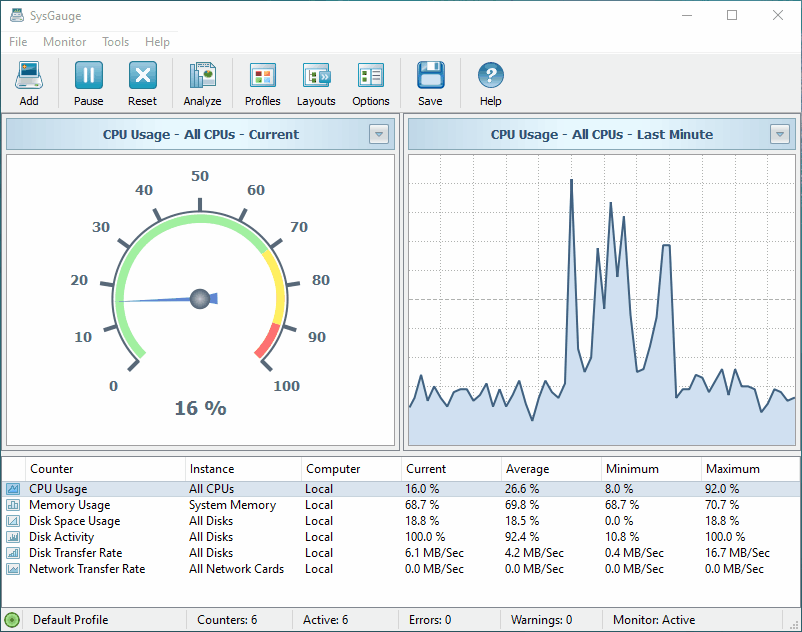Image resolution: width=802 pixels, height=632 pixels.
Task: Open the File menu
Action: coord(18,42)
